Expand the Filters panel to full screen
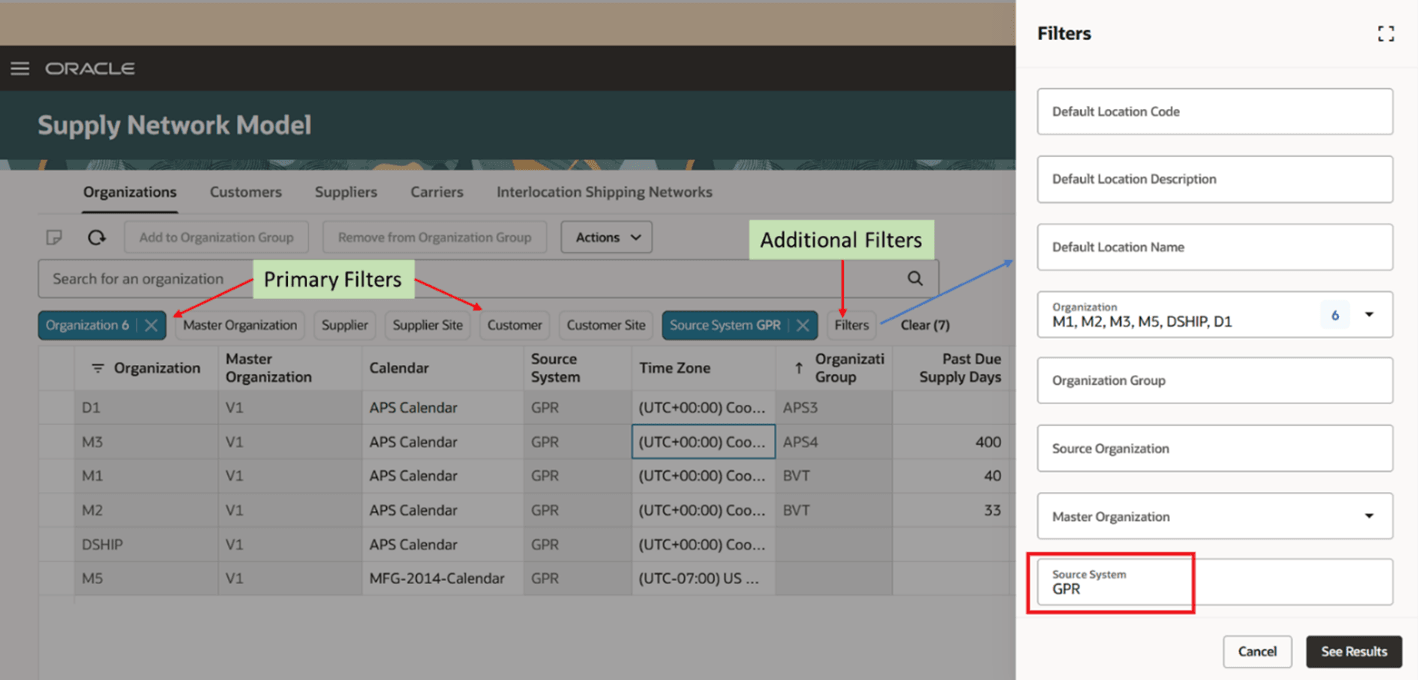 click(1386, 32)
